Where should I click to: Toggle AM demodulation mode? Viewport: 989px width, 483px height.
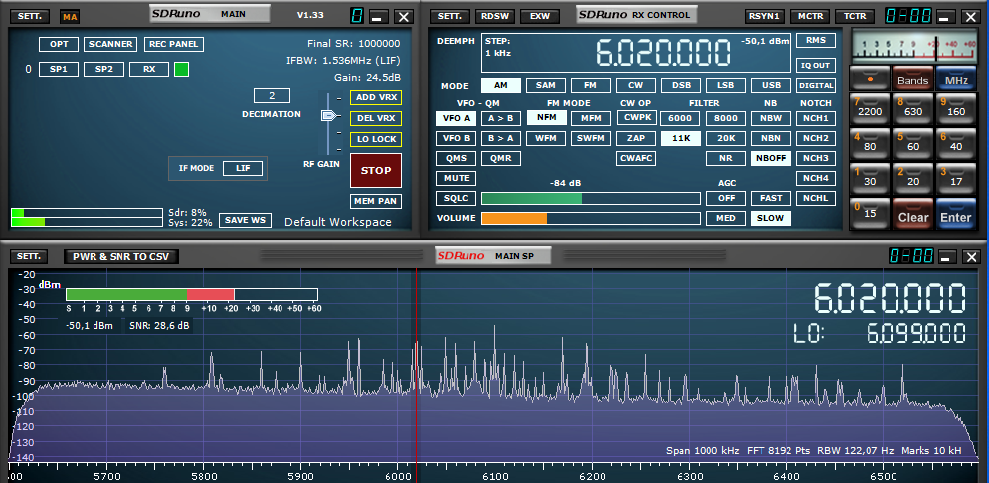pos(501,85)
